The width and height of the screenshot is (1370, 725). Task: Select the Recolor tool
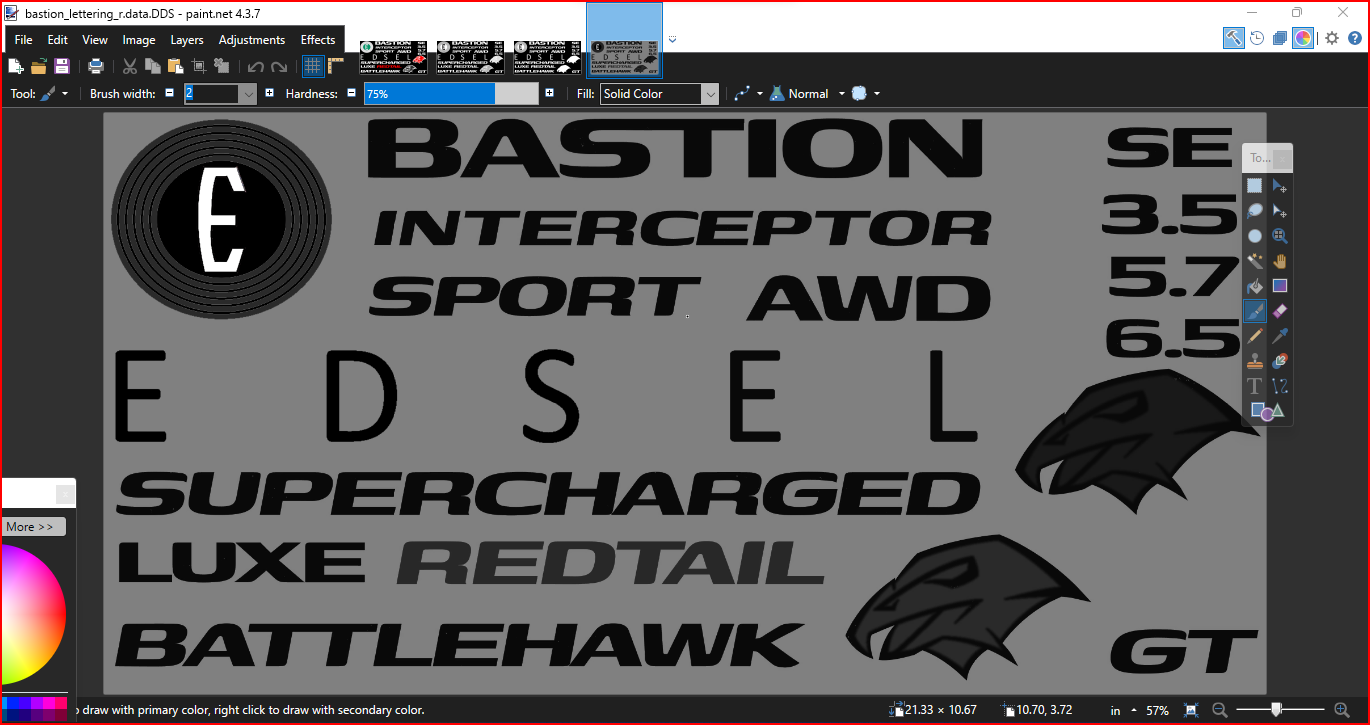pyautogui.click(x=1280, y=361)
